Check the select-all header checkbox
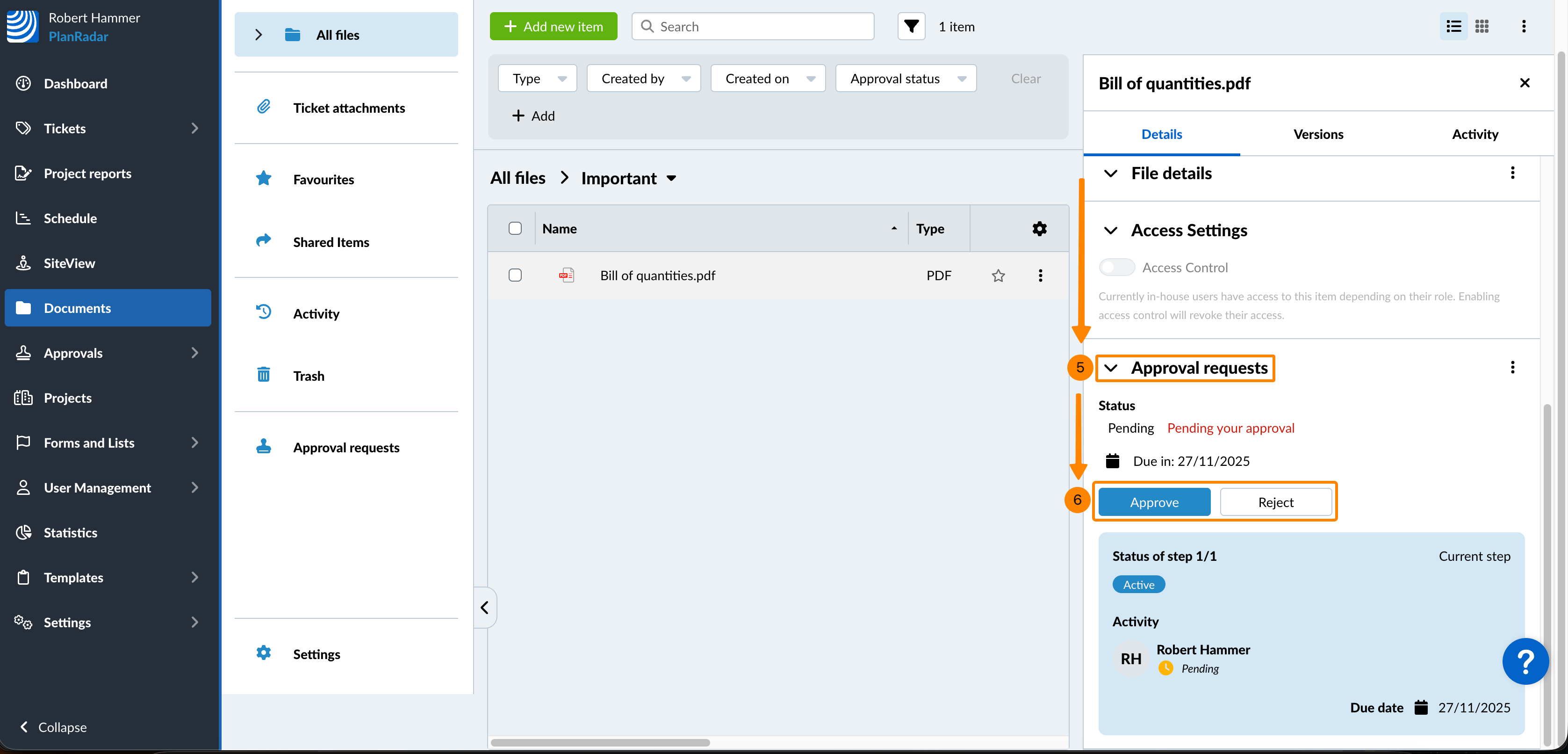 (515, 228)
